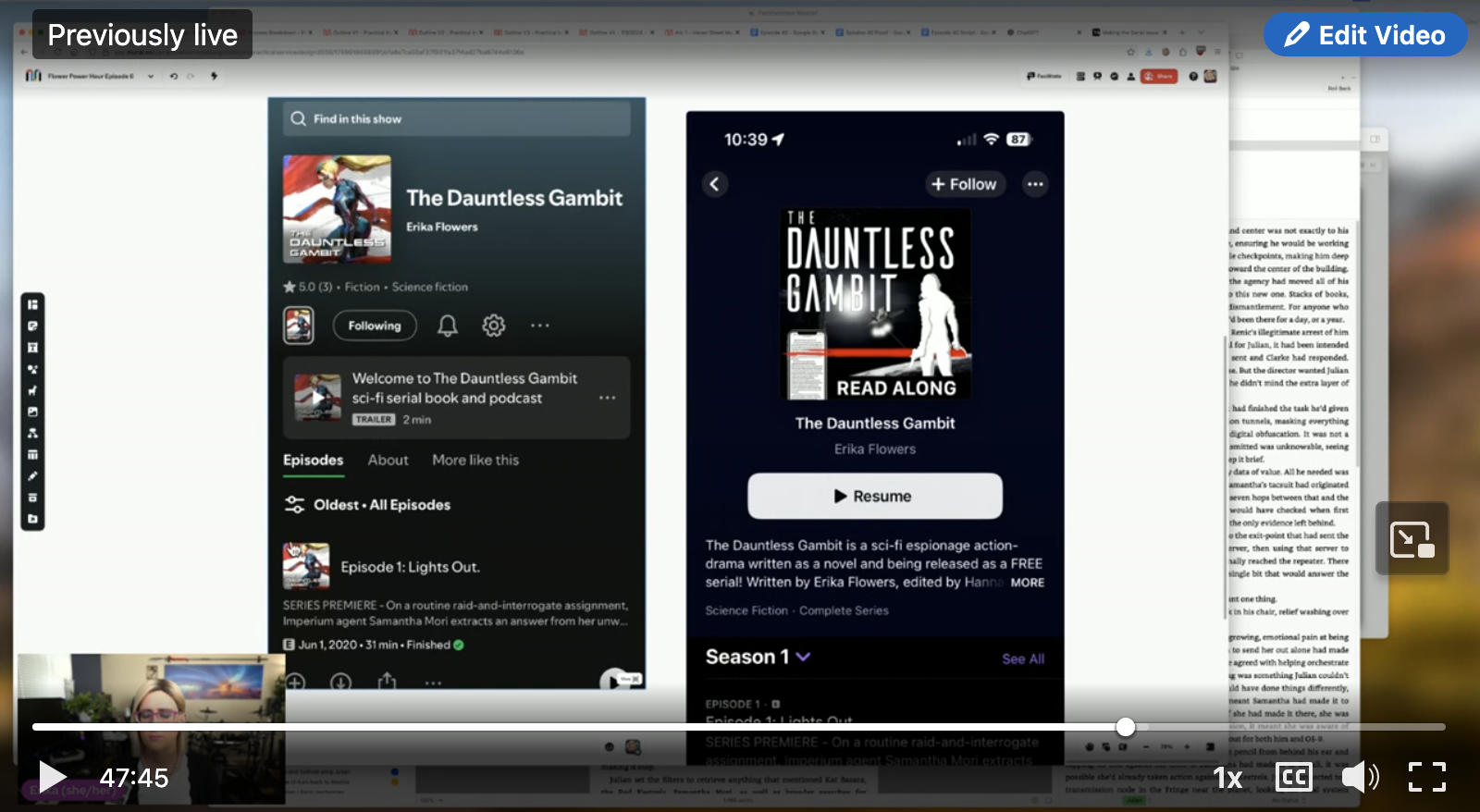The image size is (1480, 812).
Task: Toggle picture-in-picture view
Action: (1412, 539)
